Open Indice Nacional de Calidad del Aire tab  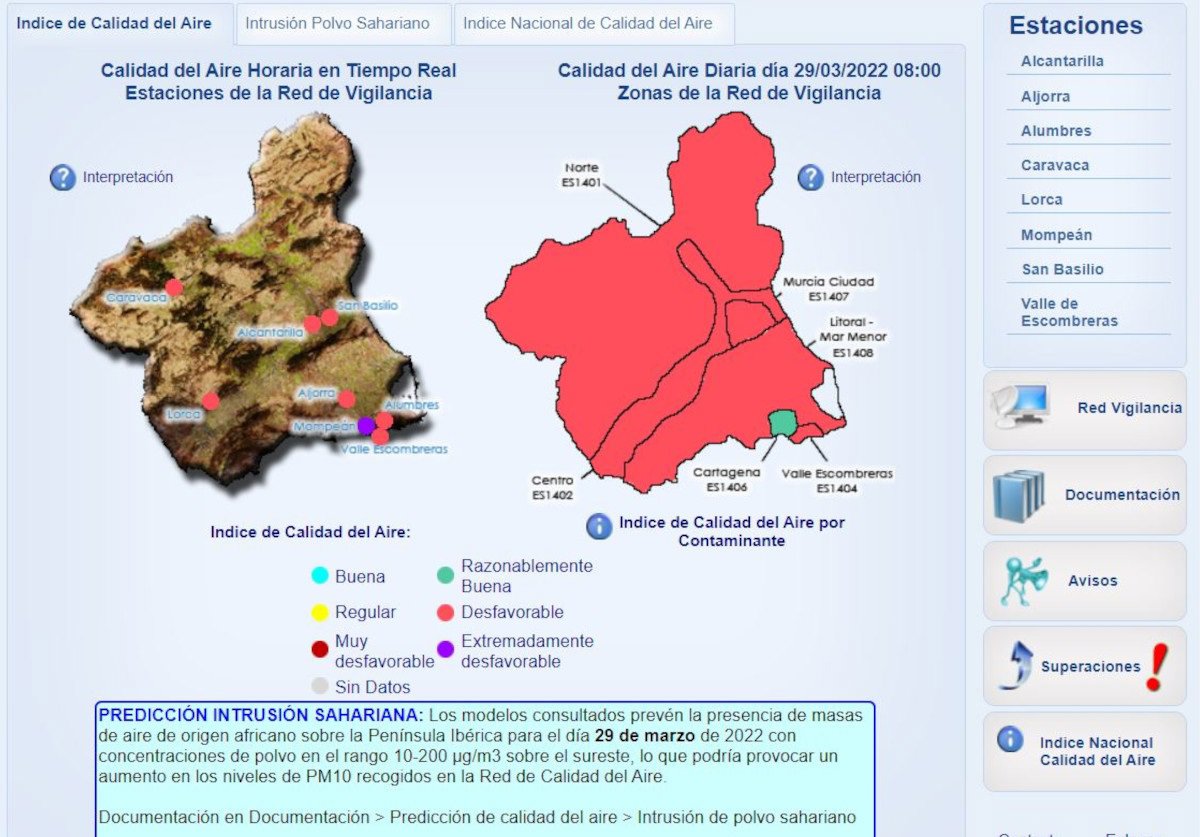click(588, 24)
